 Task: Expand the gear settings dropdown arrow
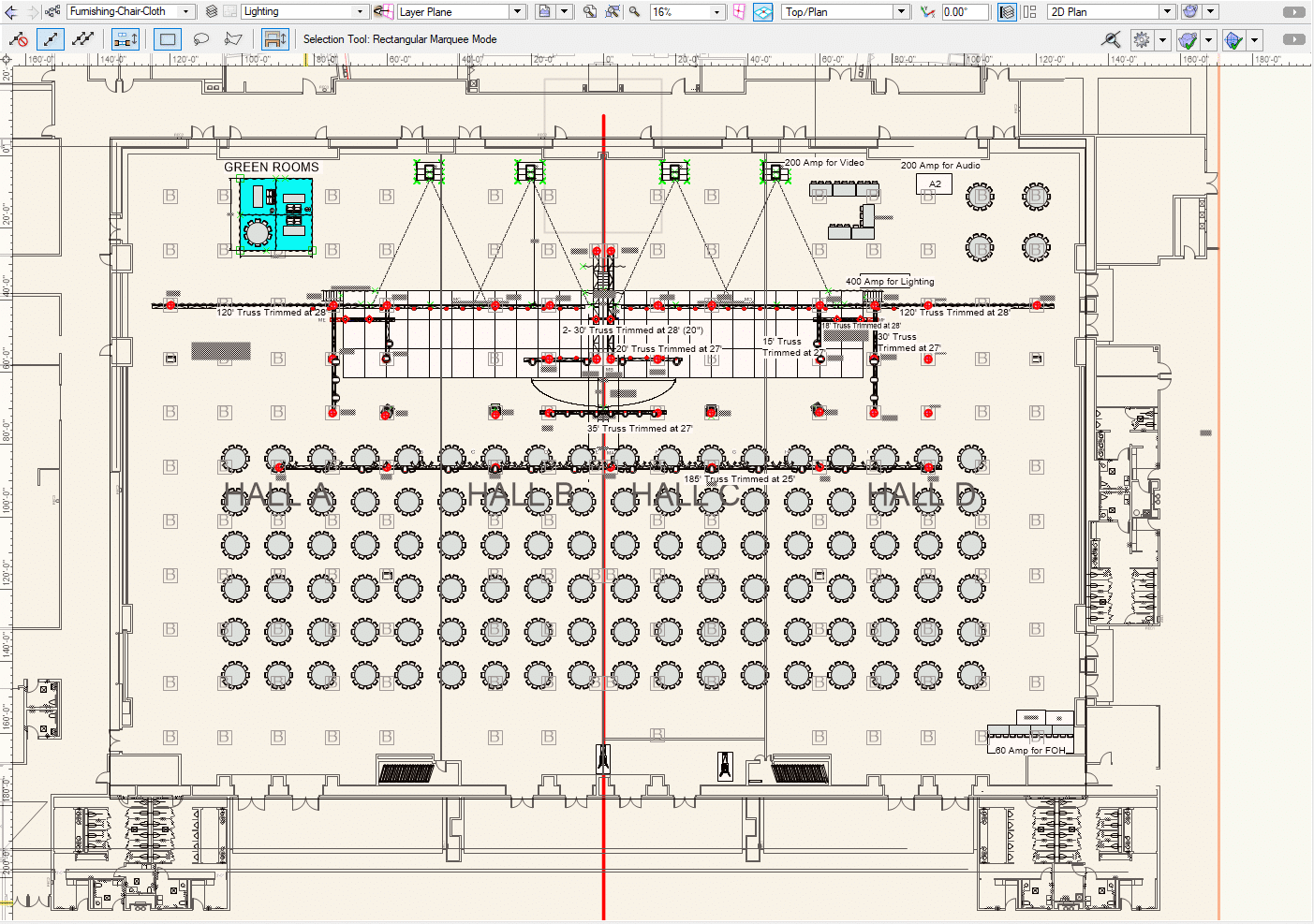(x=1162, y=39)
